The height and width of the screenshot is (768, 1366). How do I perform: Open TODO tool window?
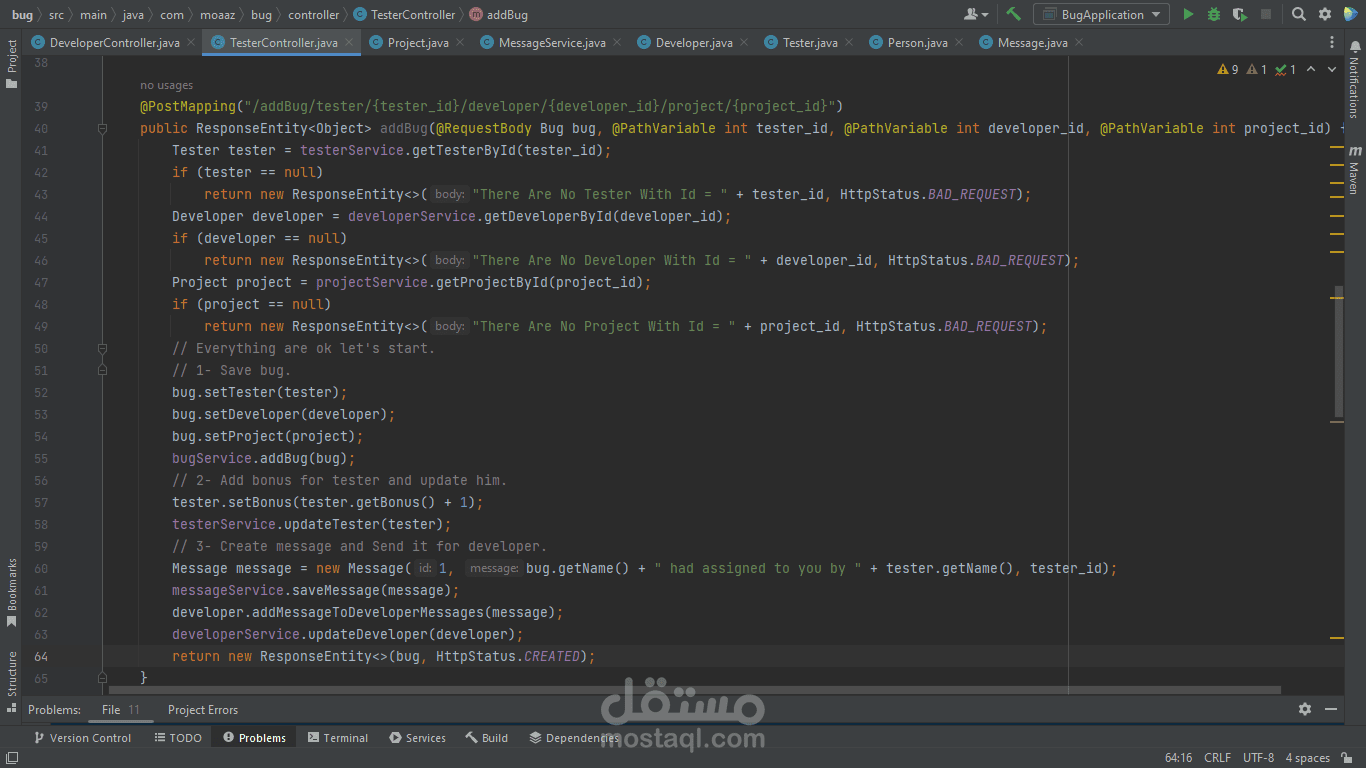point(178,738)
